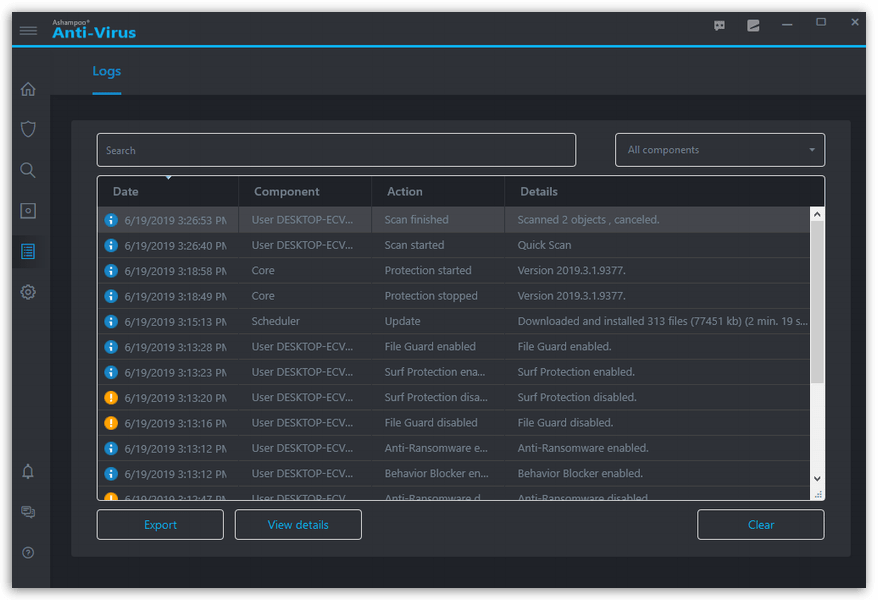Open the navigation hamburger menu

point(28,30)
